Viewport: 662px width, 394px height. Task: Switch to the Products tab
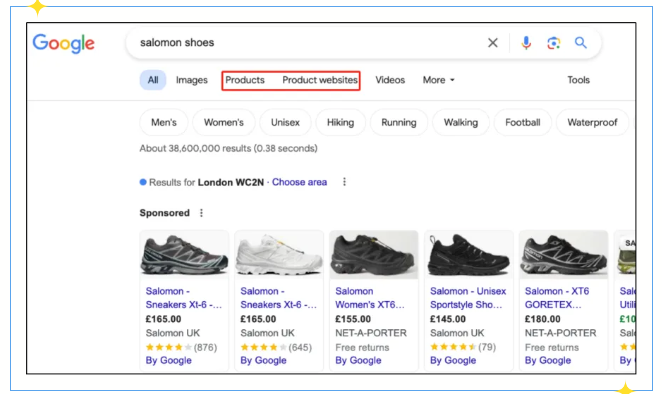tap(245, 80)
